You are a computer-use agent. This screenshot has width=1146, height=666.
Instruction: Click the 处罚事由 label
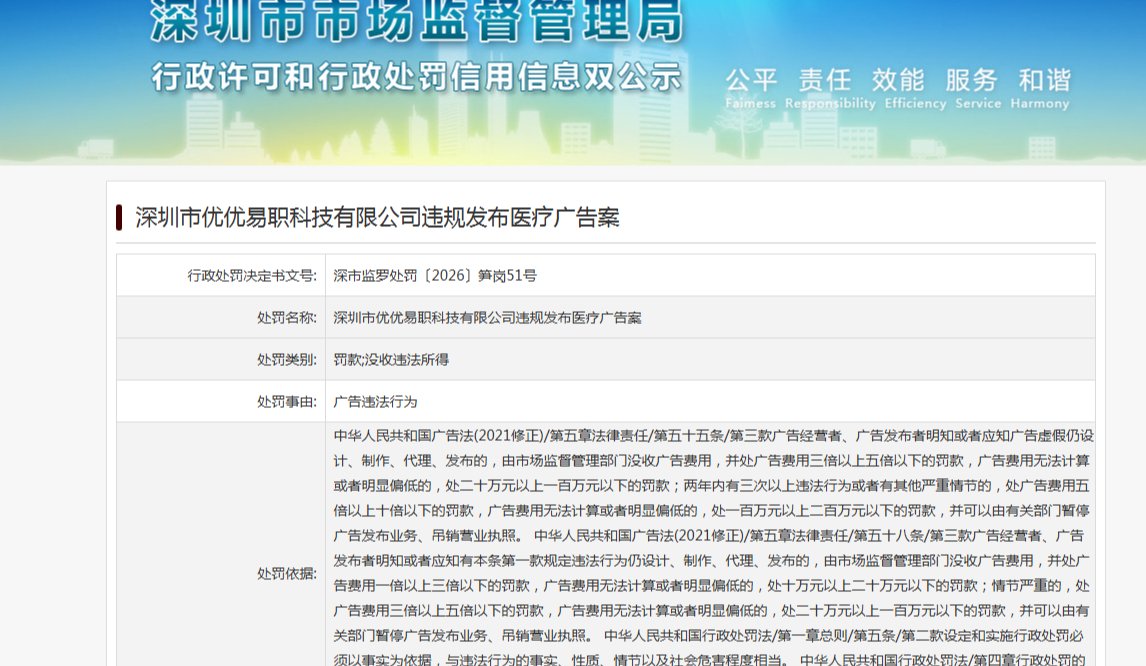(x=286, y=401)
